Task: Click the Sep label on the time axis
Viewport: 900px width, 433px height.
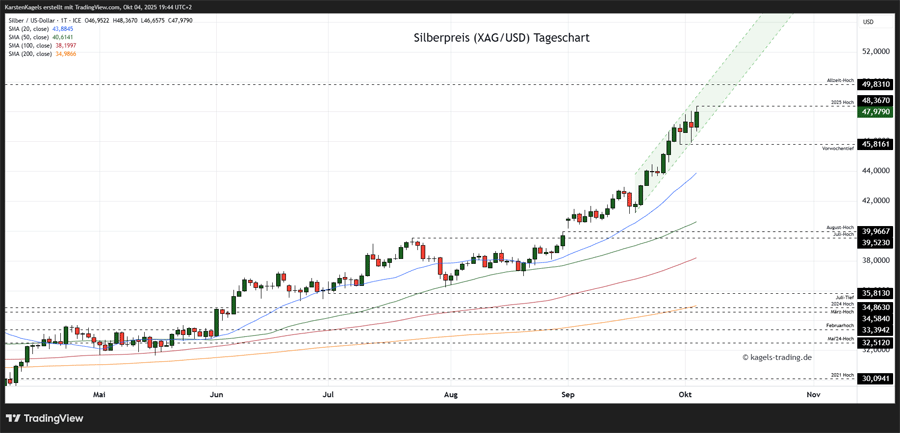Action: point(567,395)
